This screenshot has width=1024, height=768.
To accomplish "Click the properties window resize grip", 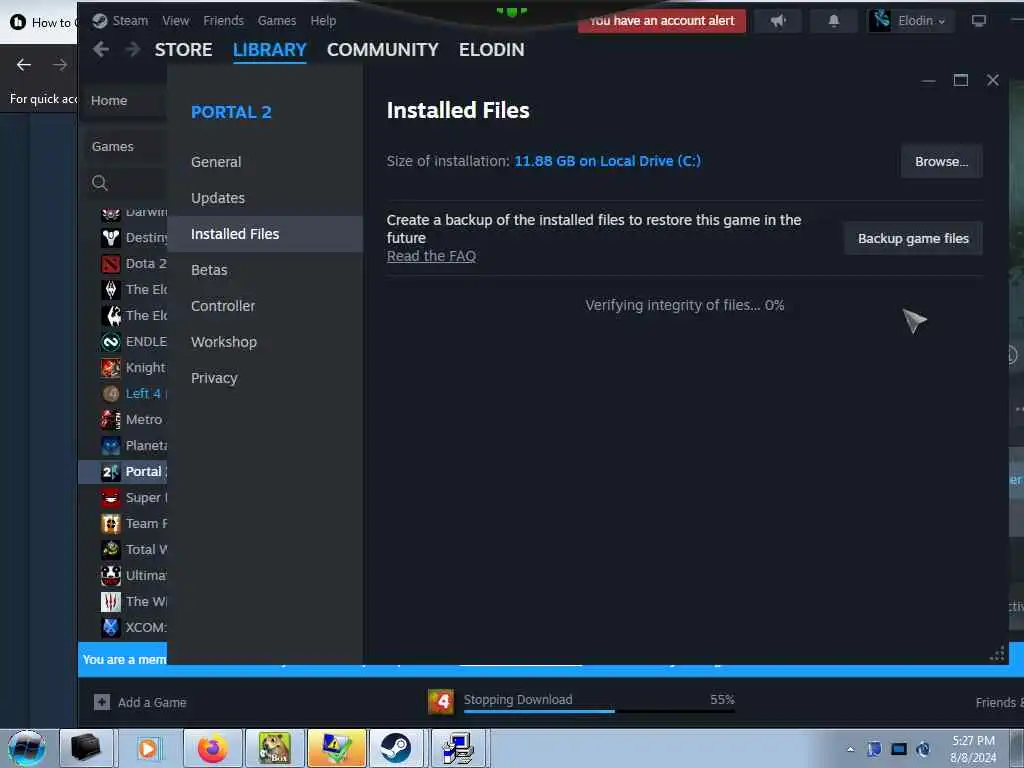I will click(x=997, y=653).
